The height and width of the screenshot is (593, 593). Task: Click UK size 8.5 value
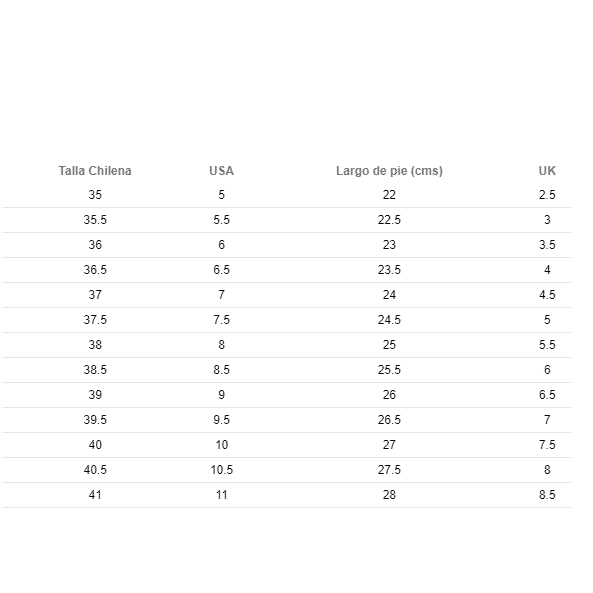547,495
